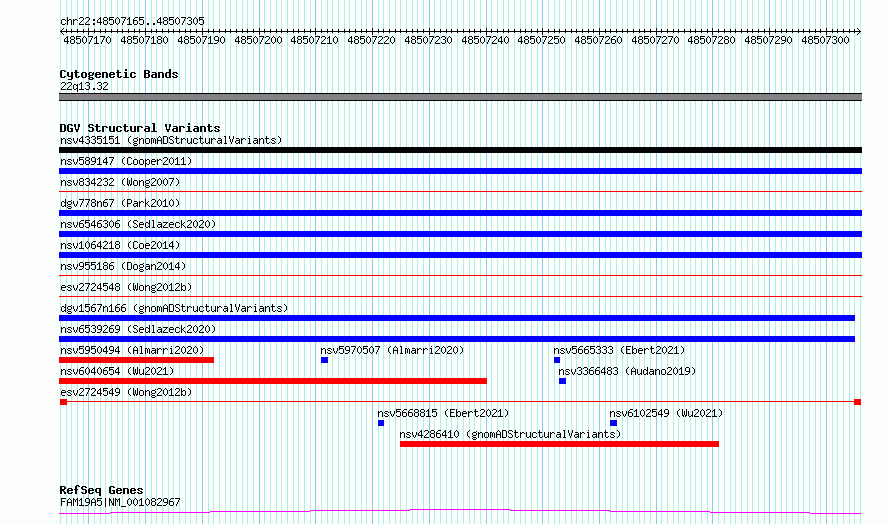The image size is (890, 524).
Task: Open the nsv5950494 (Almarri2020) label
Action: pos(132,350)
